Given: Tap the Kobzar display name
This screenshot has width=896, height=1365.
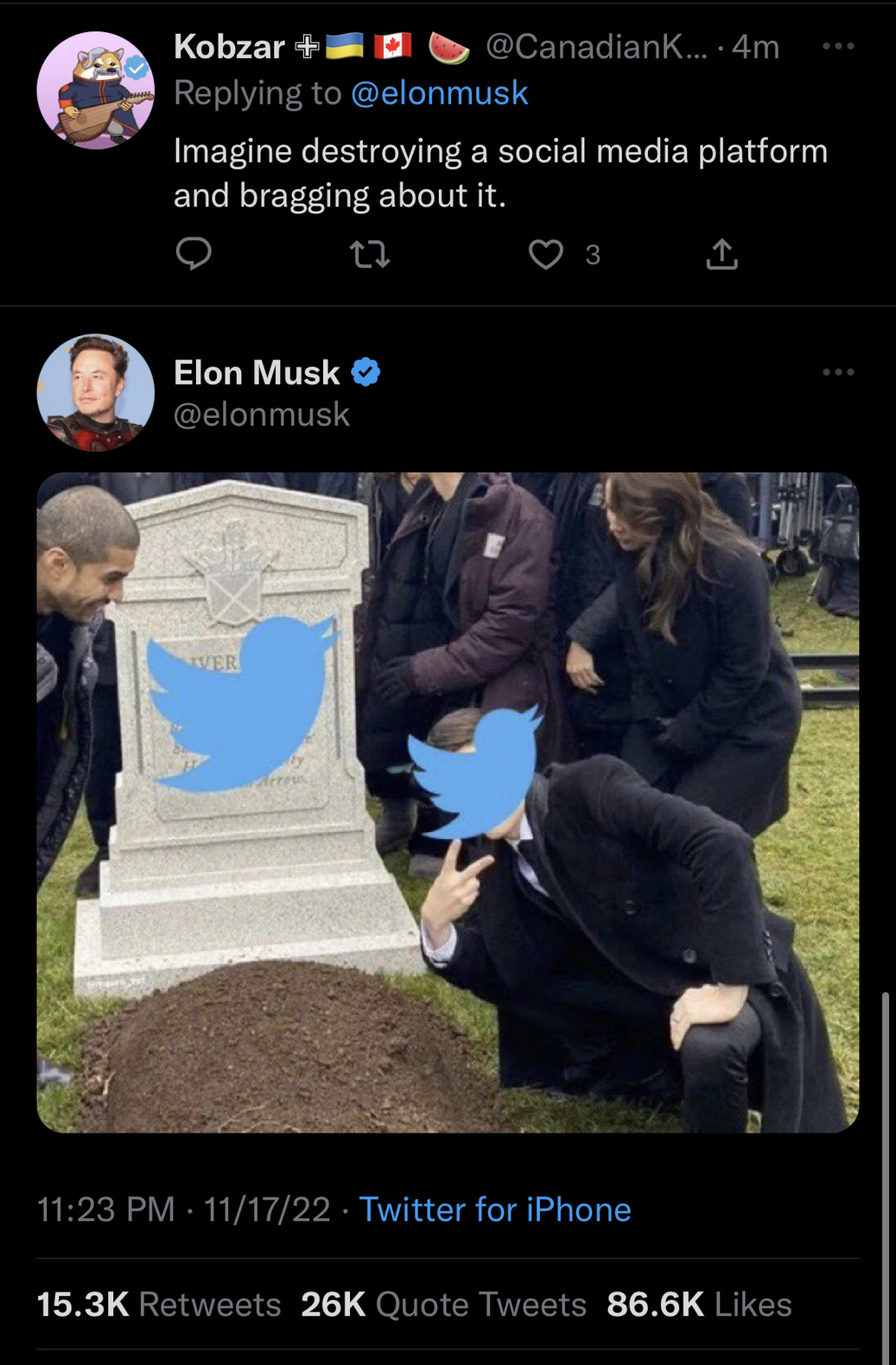Looking at the screenshot, I should pyautogui.click(x=229, y=47).
